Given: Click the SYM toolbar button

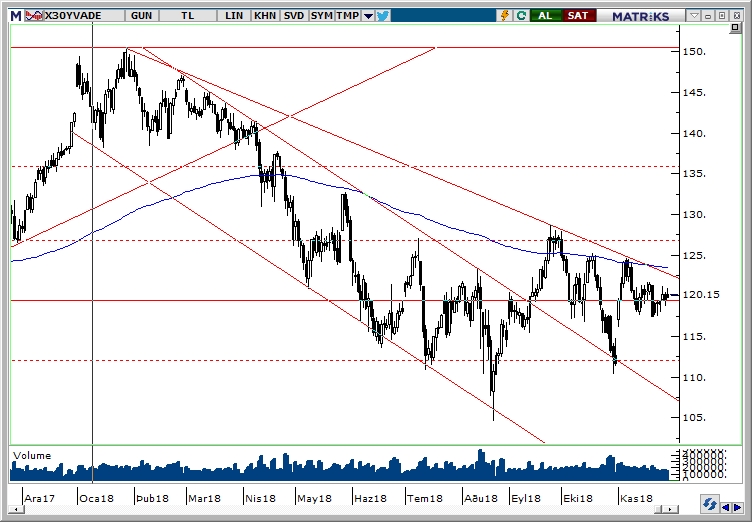Looking at the screenshot, I should click(321, 16).
